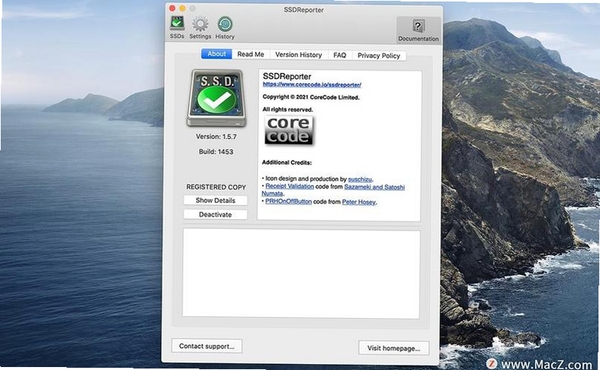The width and height of the screenshot is (600, 370).
Task: Open the corecode.io ssdreporter link
Action: 312,85
